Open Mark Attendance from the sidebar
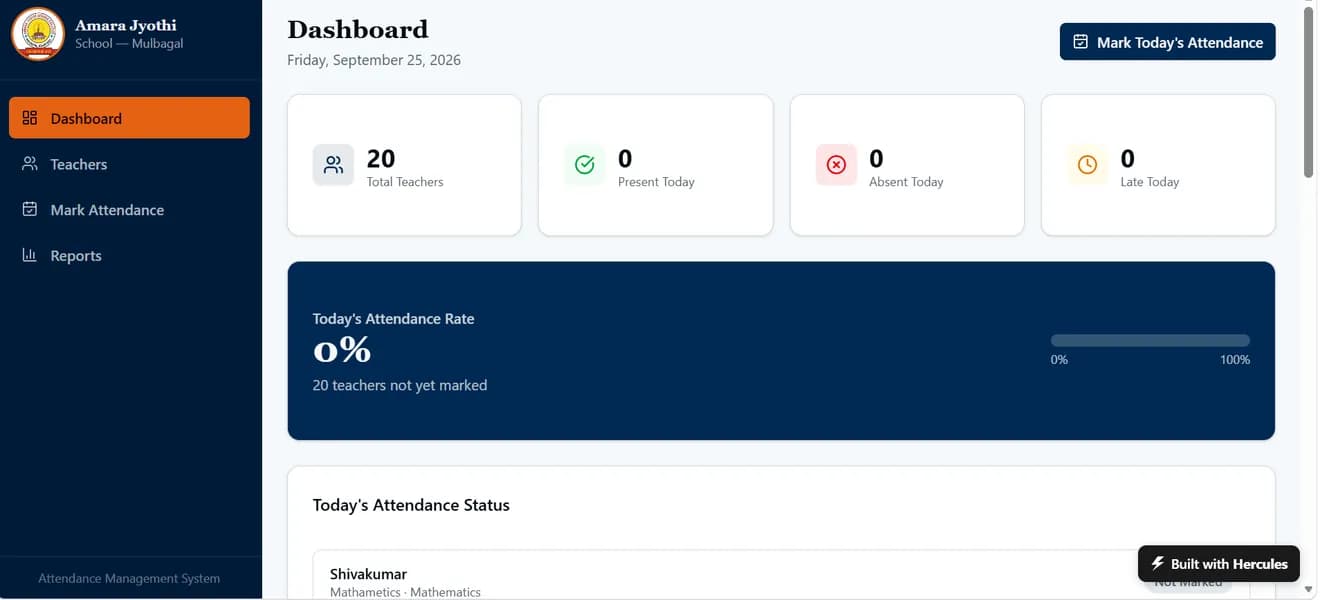The height and width of the screenshot is (600, 1320). (x=129, y=210)
